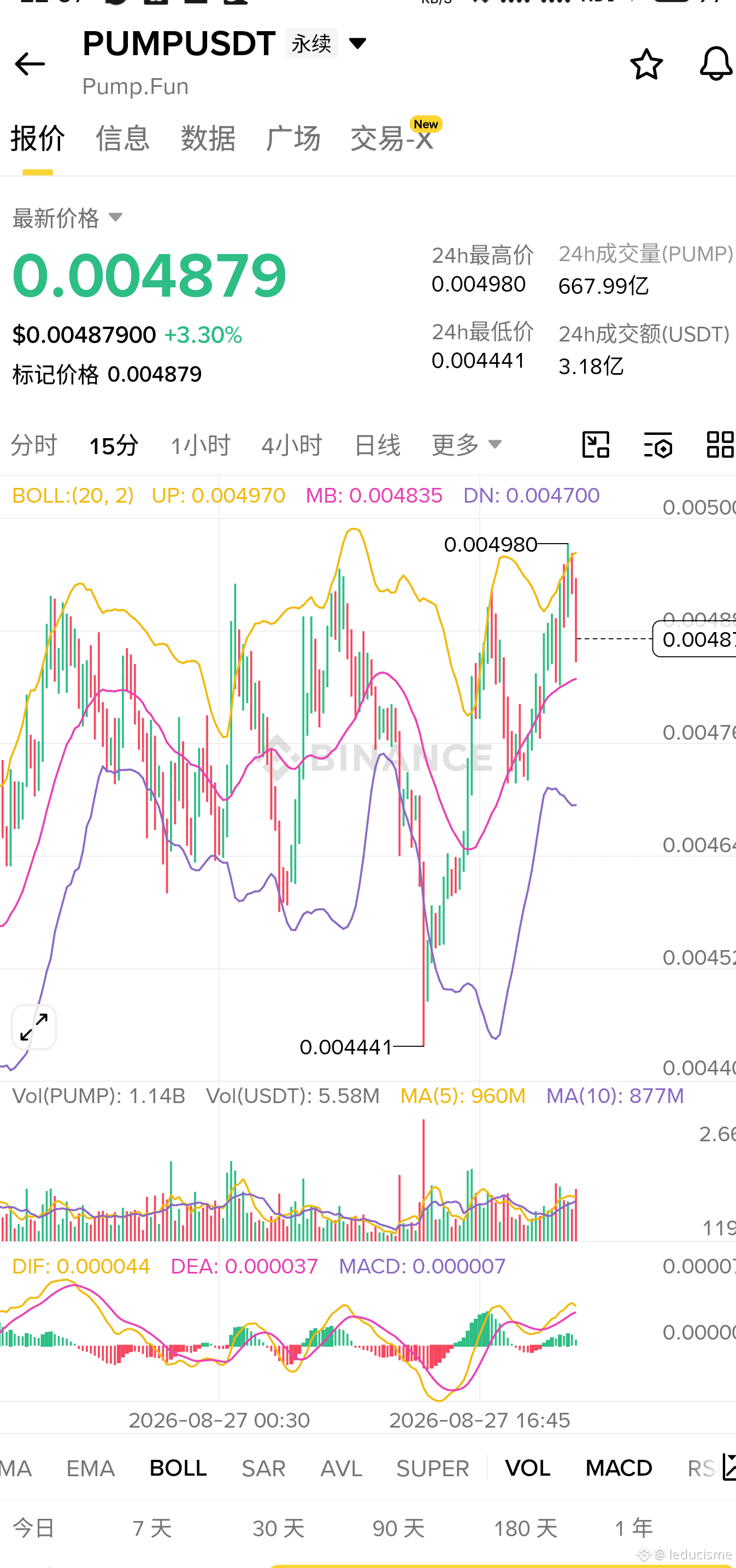Image resolution: width=736 pixels, height=1568 pixels.
Task: Open trading pair selector dropdown arrow
Action: tap(357, 43)
